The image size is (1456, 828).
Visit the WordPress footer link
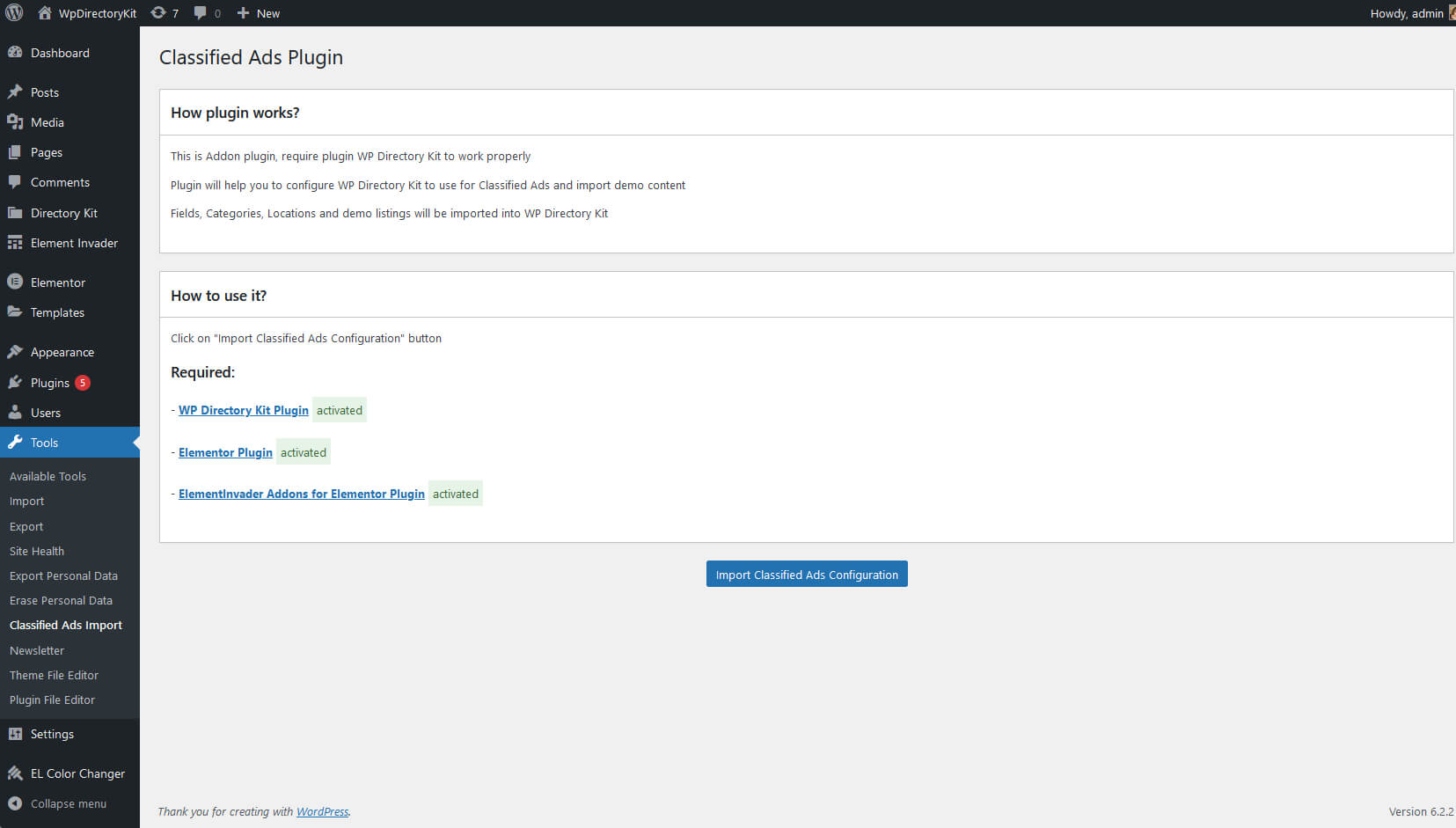click(x=322, y=811)
